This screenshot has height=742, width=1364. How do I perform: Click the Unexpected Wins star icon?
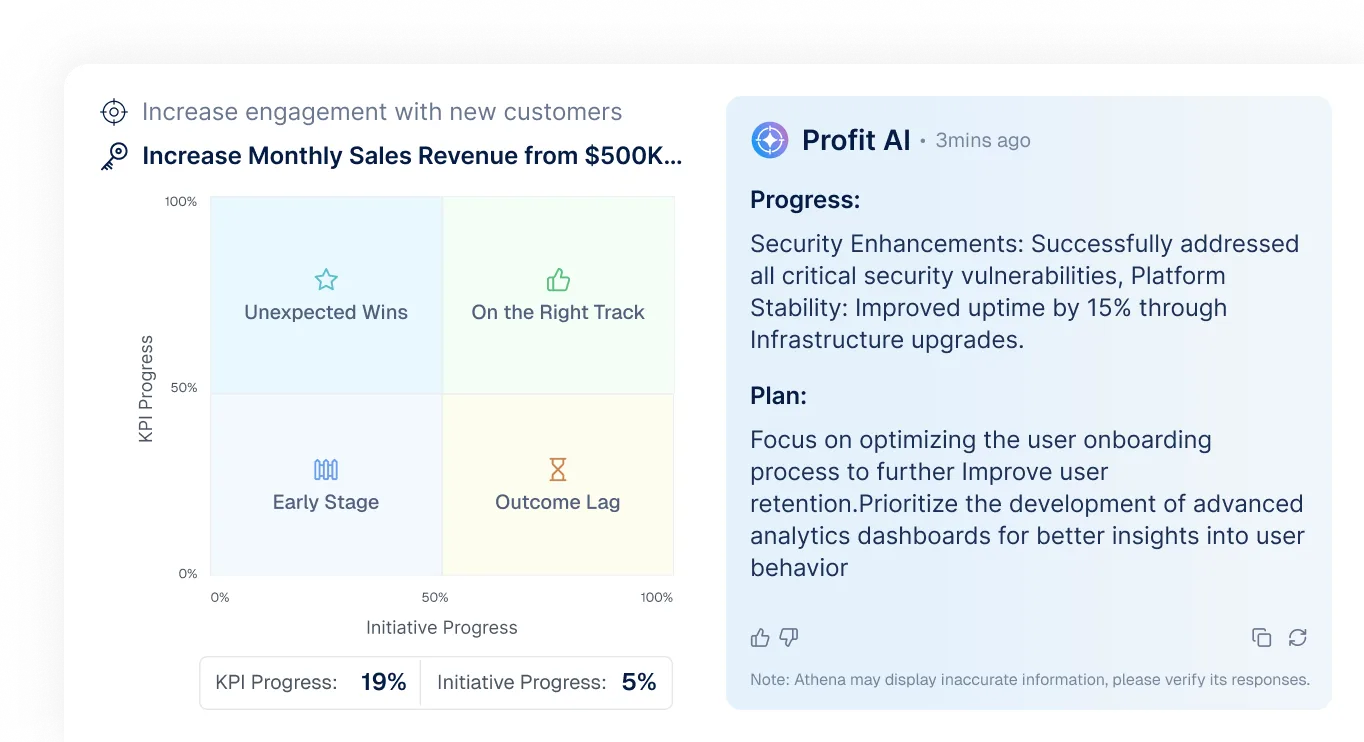[x=326, y=280]
